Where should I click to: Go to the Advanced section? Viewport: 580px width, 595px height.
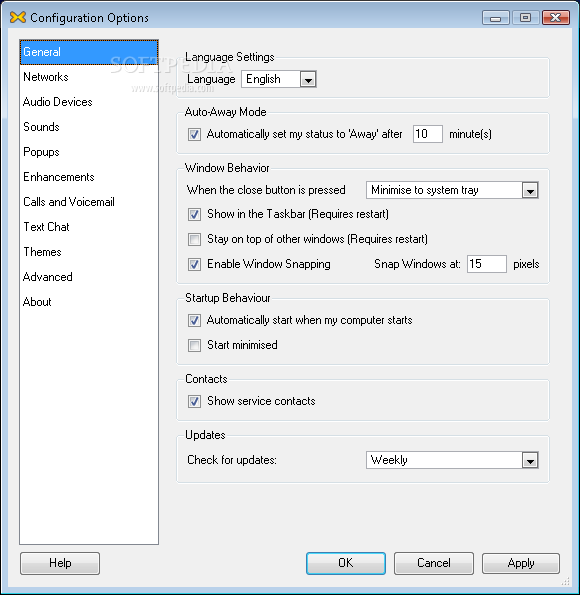(x=89, y=277)
